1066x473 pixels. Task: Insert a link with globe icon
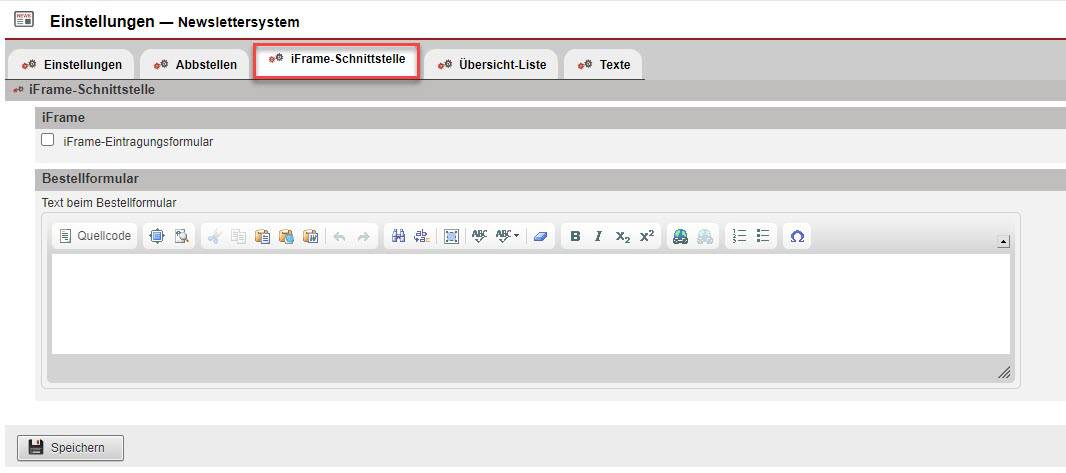(680, 236)
